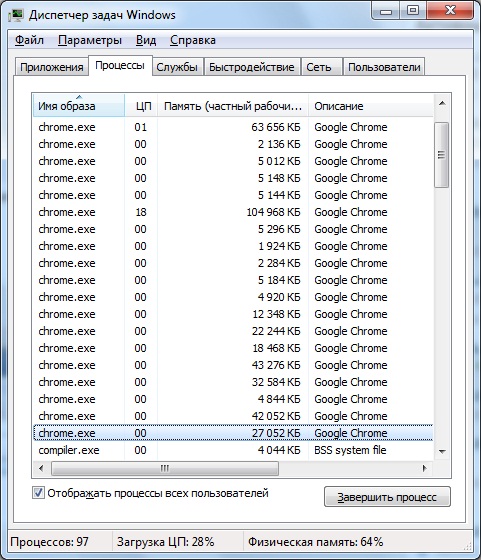The image size is (481, 560).
Task: Select chrome.exe process using 5 296 КБ
Action: click(x=233, y=229)
